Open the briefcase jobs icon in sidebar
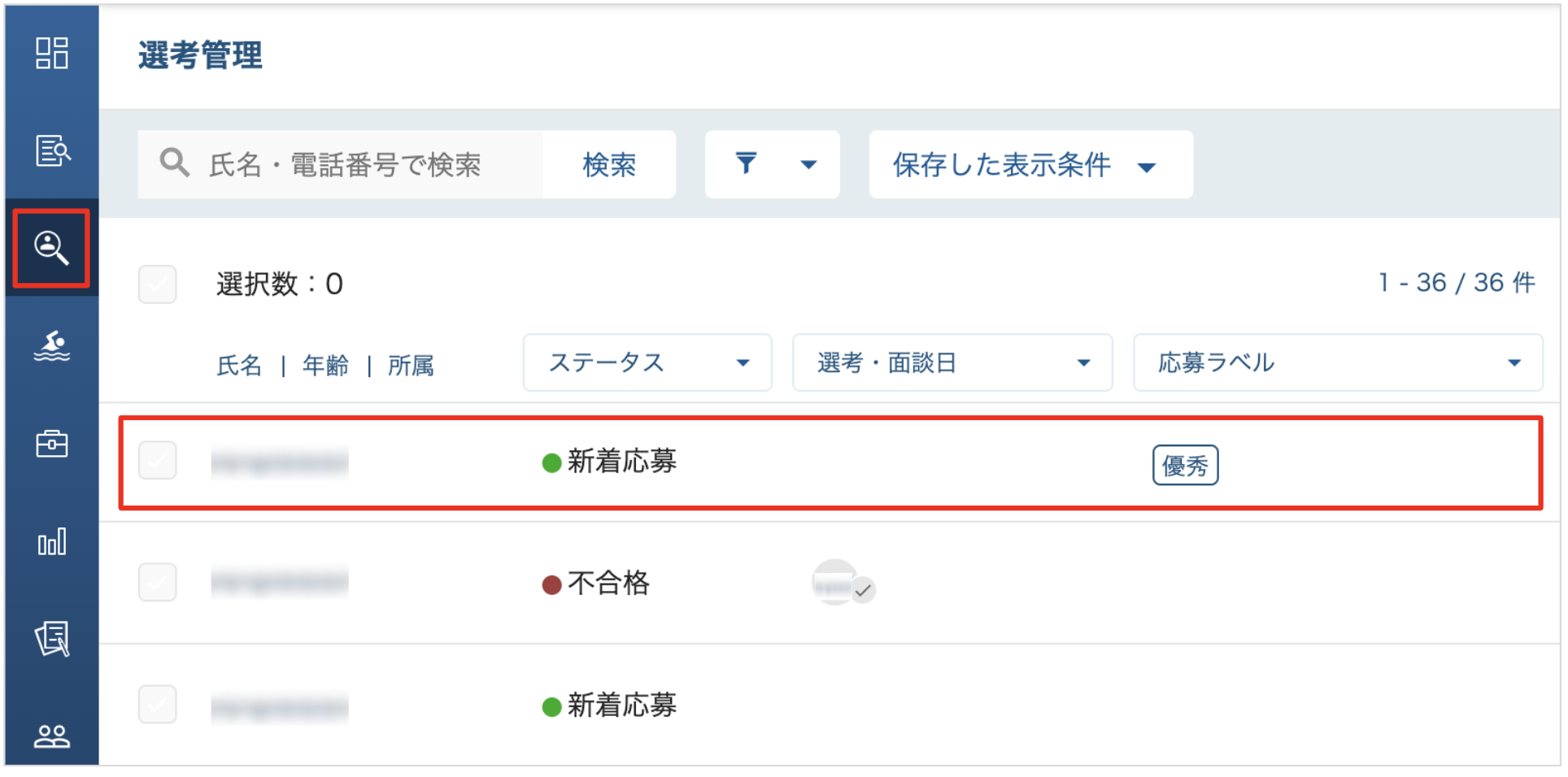The width and height of the screenshot is (1568, 777). 51,444
